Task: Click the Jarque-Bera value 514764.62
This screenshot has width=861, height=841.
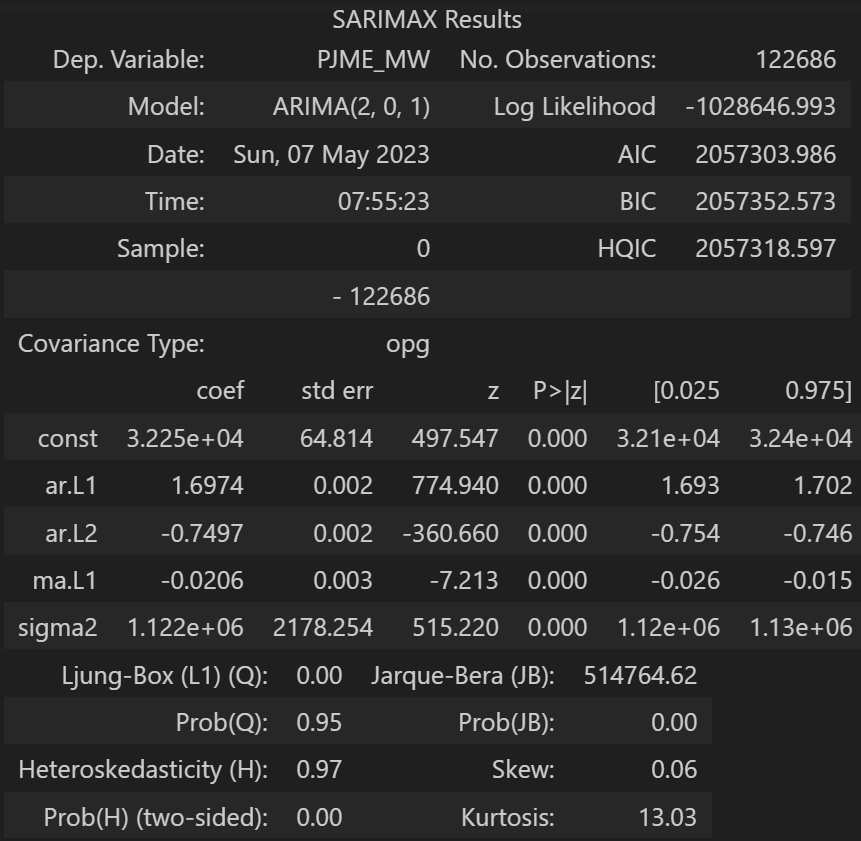Action: [x=640, y=675]
